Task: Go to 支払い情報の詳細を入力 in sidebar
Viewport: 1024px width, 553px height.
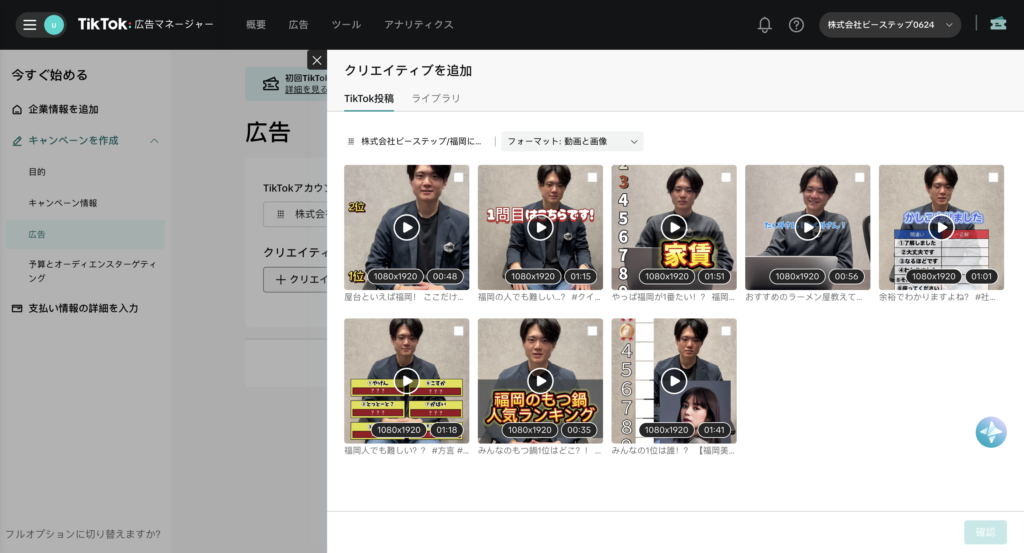Action: coord(83,308)
